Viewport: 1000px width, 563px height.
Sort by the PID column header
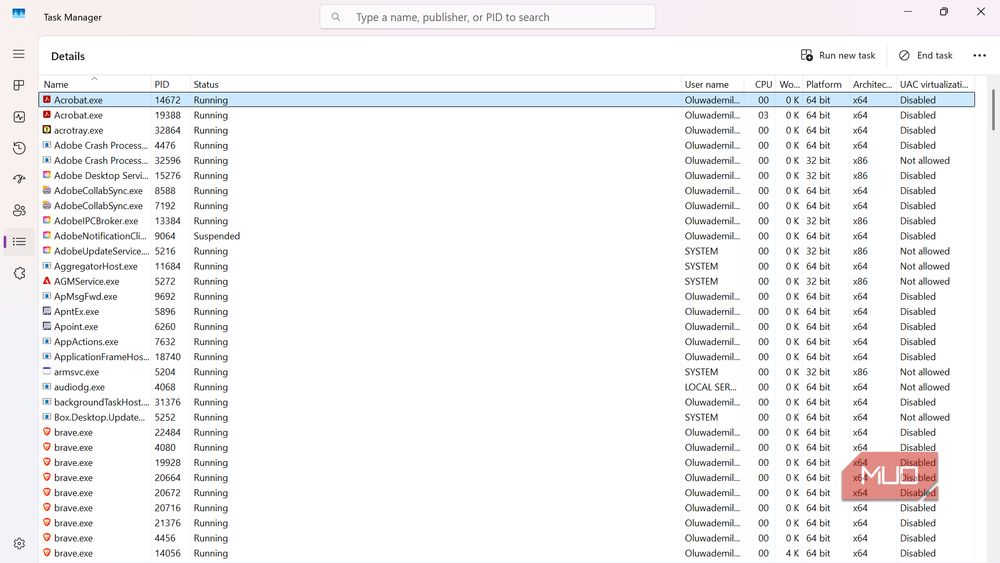(x=170, y=84)
